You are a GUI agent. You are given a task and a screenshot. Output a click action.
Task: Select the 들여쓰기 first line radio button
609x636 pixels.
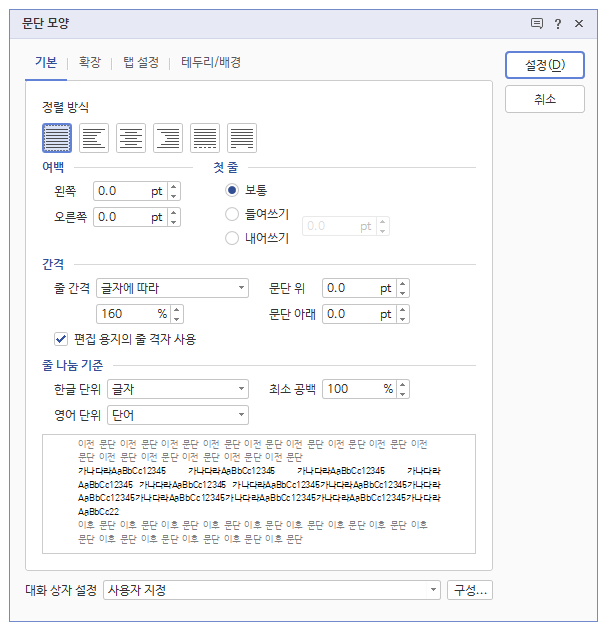pyautogui.click(x=233, y=214)
